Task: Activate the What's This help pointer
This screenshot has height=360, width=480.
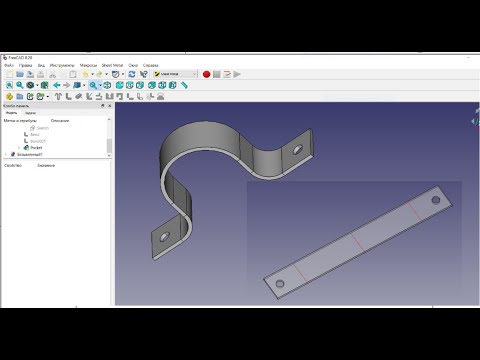Action: [x=144, y=74]
